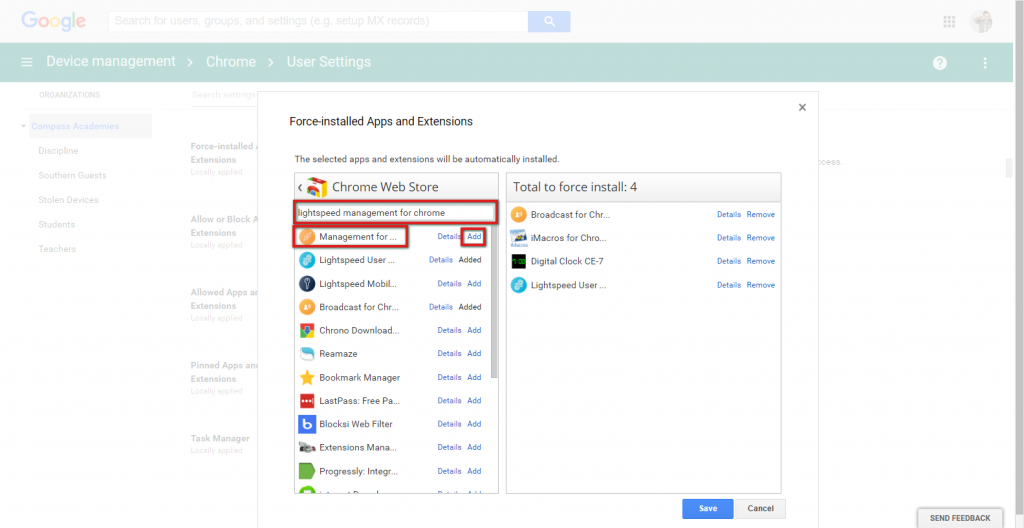Select the Students organization

(56, 224)
